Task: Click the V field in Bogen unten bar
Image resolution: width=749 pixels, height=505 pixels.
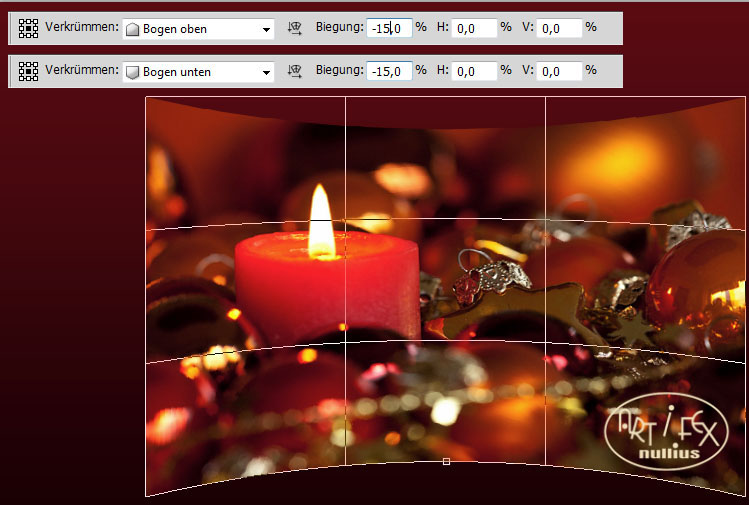Action: [x=559, y=71]
